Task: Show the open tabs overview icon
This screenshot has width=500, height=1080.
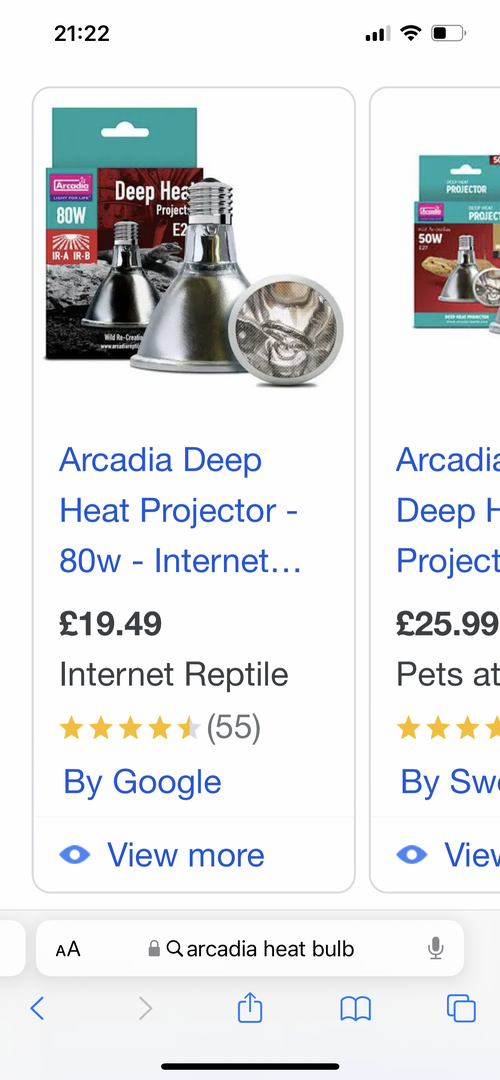Action: pyautogui.click(x=461, y=1008)
